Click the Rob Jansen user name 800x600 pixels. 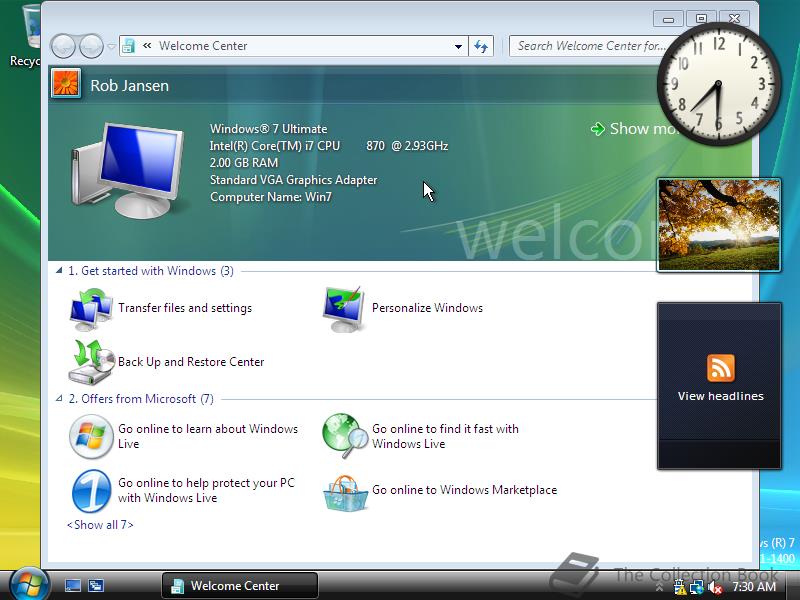coord(130,85)
